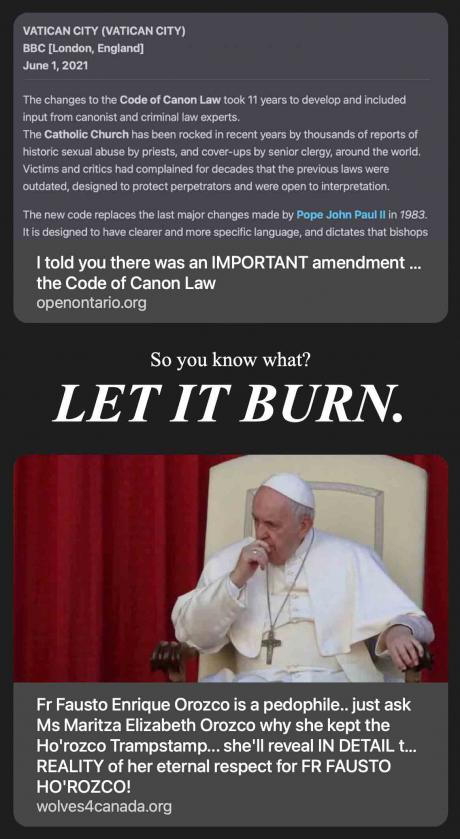The image size is (460, 839).
Task: Open the openontario.org link preview card
Action: click(231, 167)
